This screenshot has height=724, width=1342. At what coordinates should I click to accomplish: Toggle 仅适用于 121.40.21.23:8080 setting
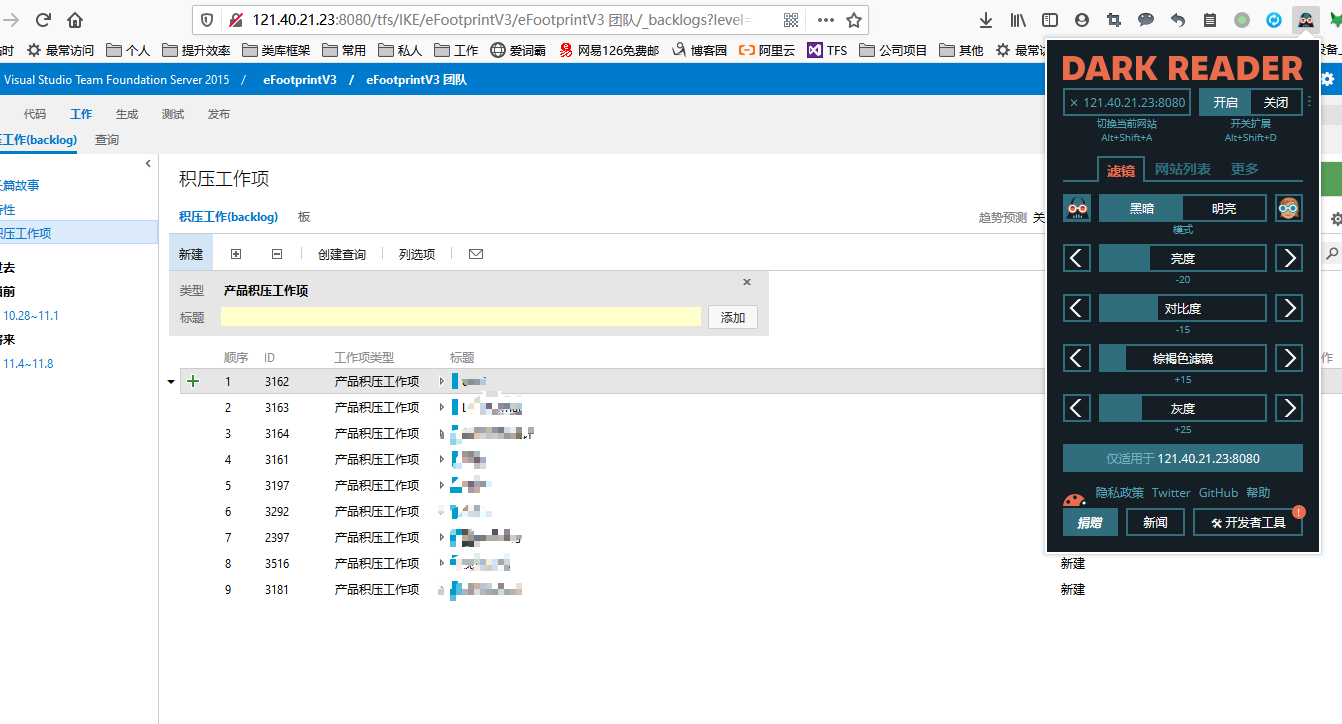coord(1183,458)
